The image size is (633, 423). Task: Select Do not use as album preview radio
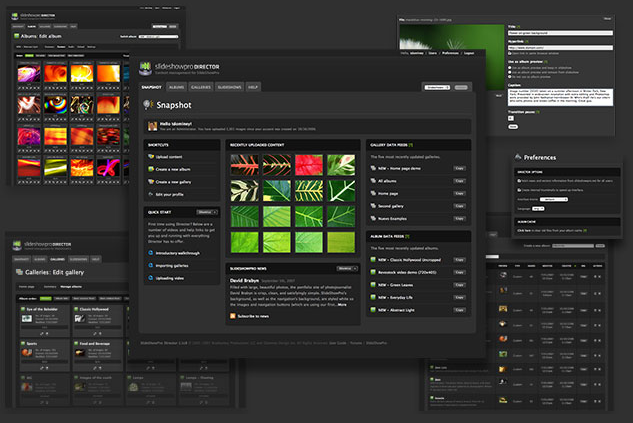(x=510, y=77)
